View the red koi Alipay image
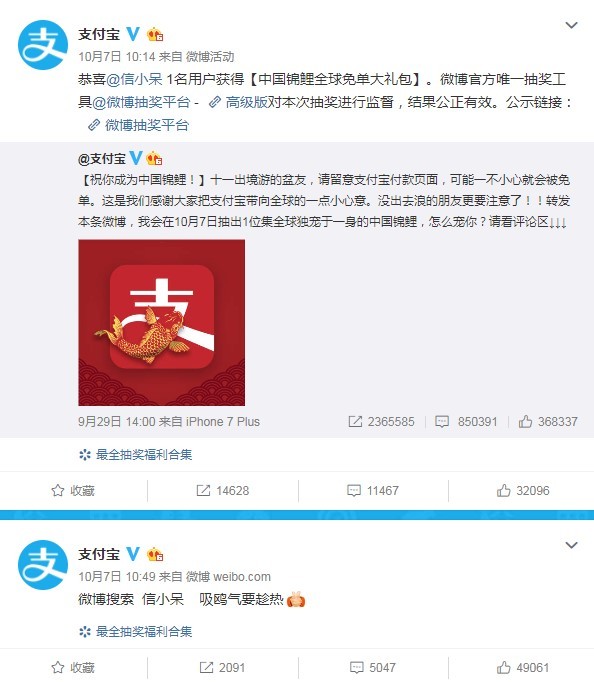The width and height of the screenshot is (594, 682). coord(161,322)
